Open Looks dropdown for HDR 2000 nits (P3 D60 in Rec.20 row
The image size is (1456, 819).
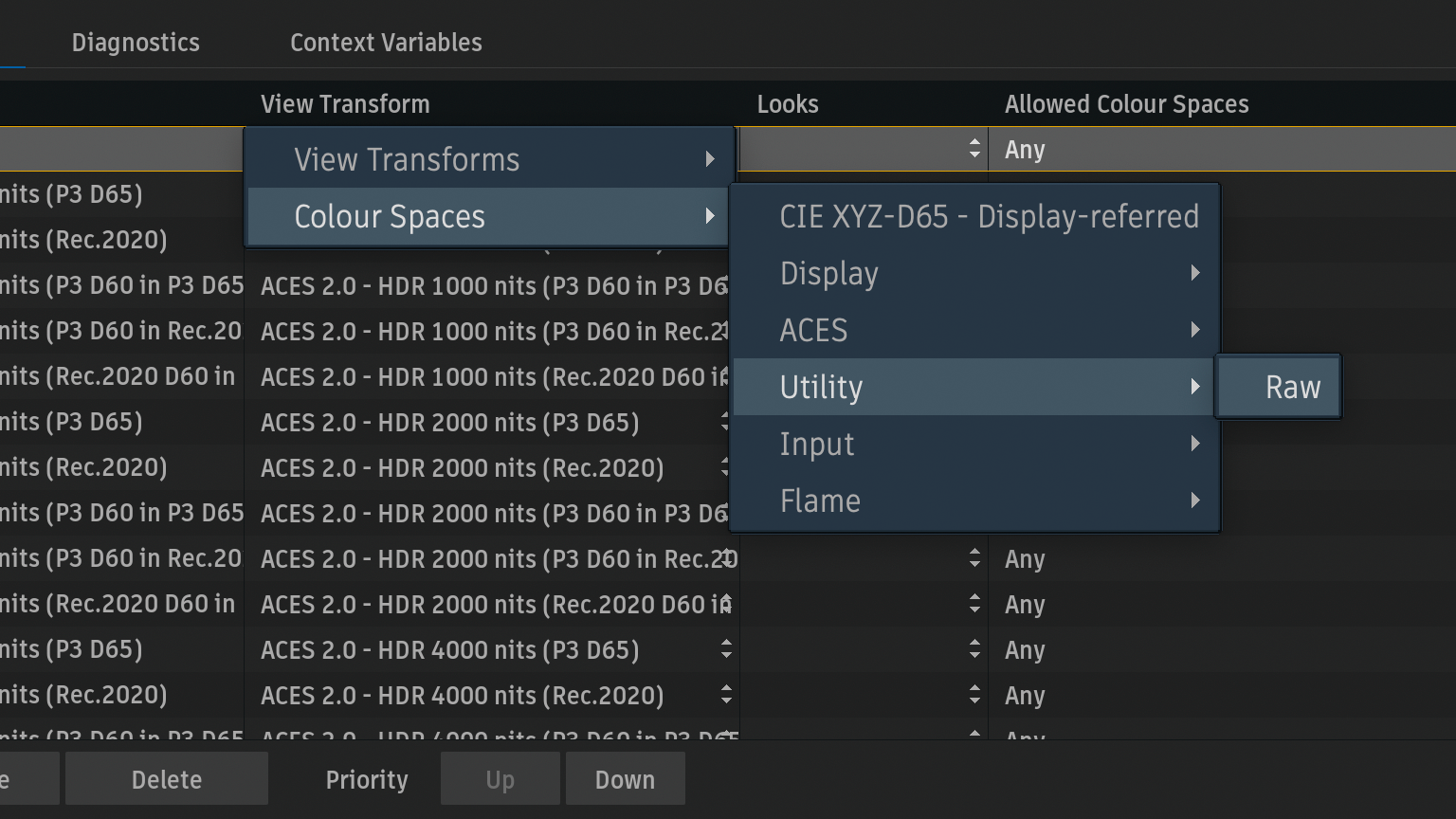974,558
